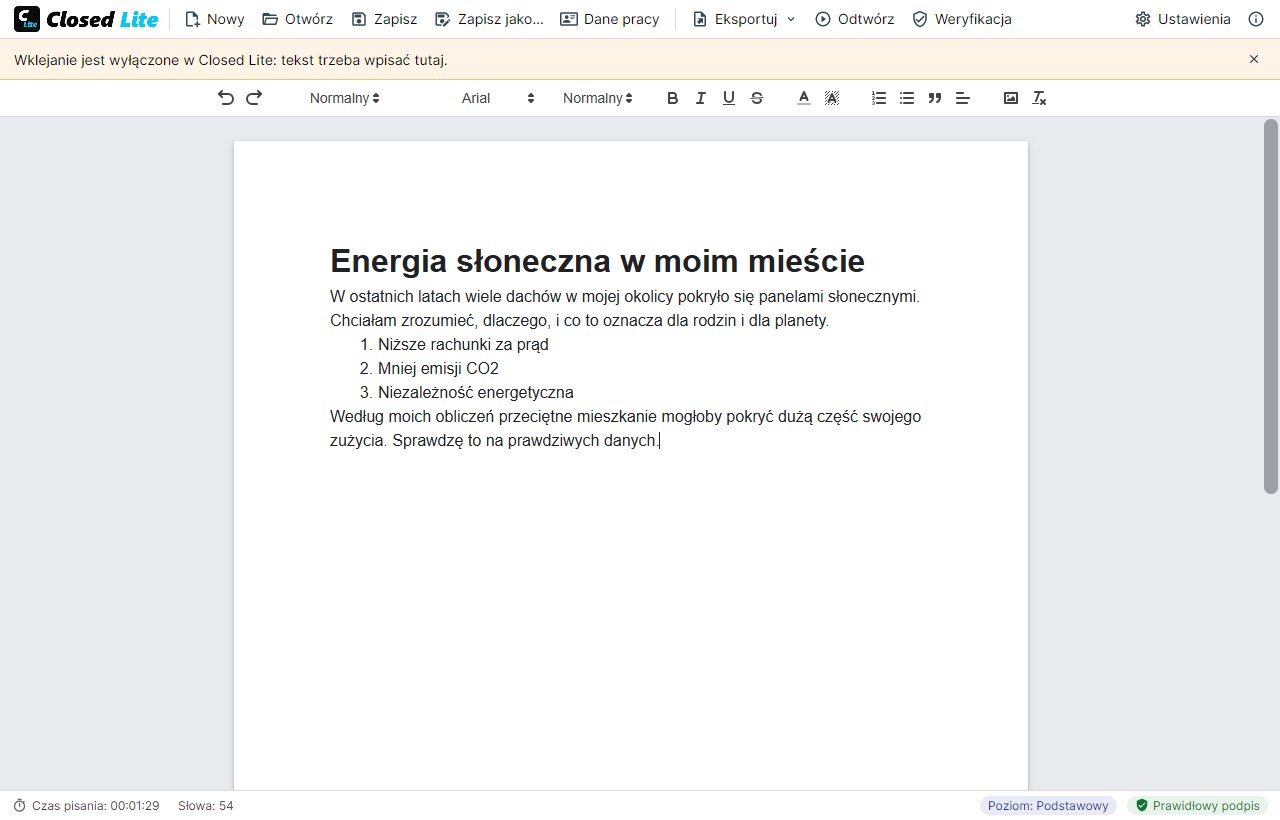Screen dimensions: 1280x820
Task: Redo the undone edit
Action: pos(254,98)
